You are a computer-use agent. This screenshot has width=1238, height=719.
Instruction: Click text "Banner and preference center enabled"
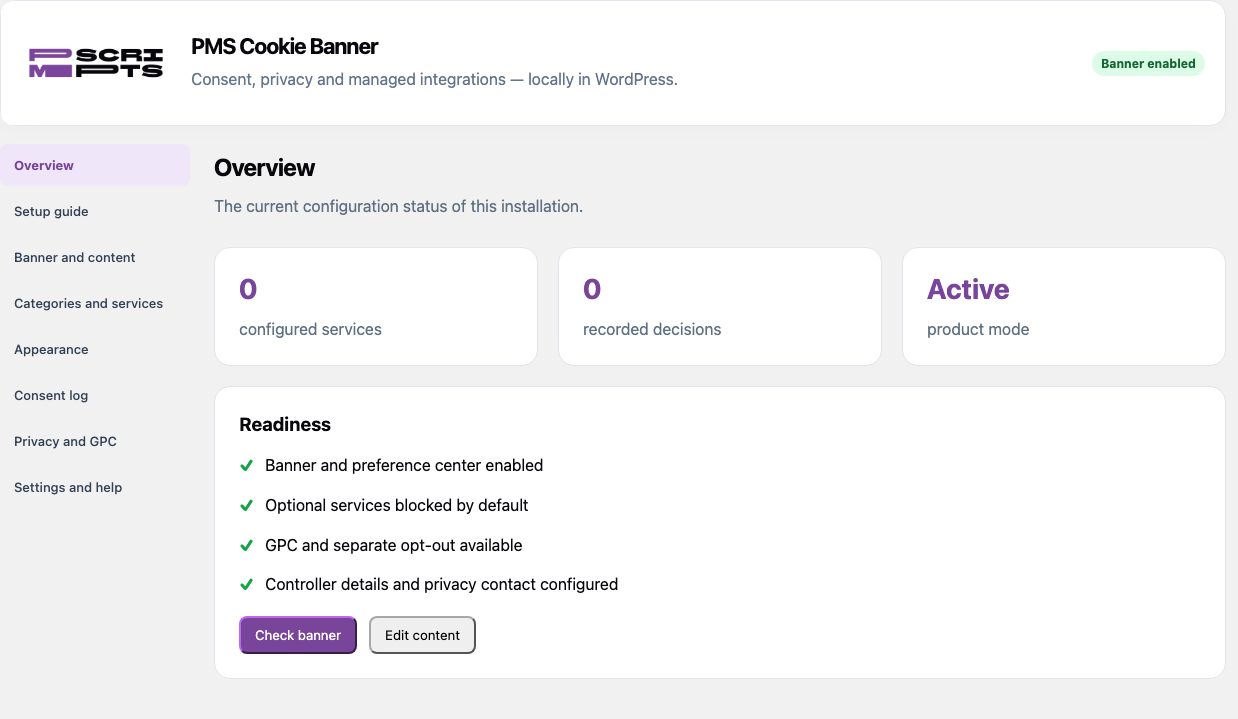pyautogui.click(x=404, y=465)
